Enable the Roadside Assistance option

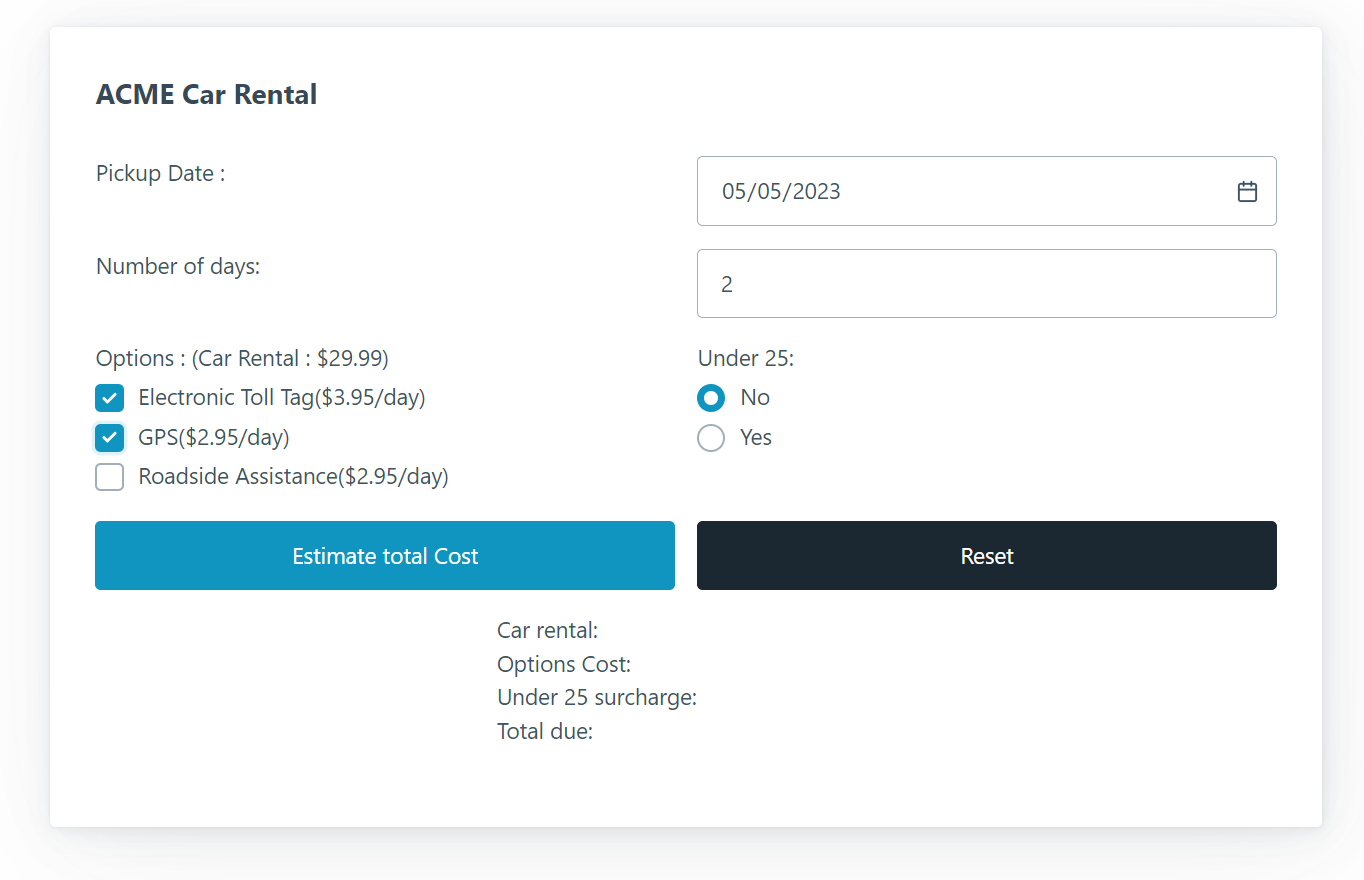[x=109, y=477]
